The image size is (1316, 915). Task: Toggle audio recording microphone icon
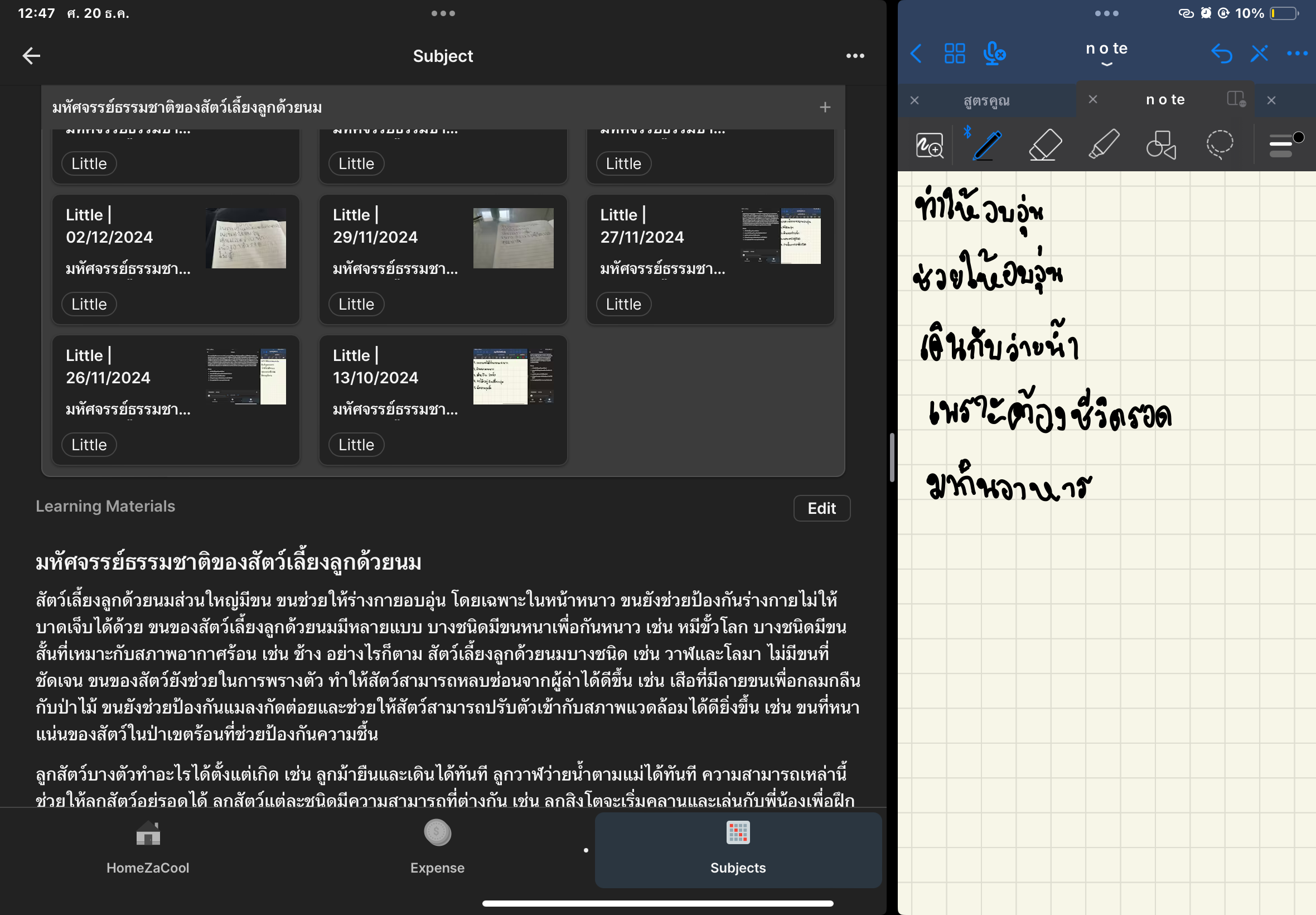point(994,54)
